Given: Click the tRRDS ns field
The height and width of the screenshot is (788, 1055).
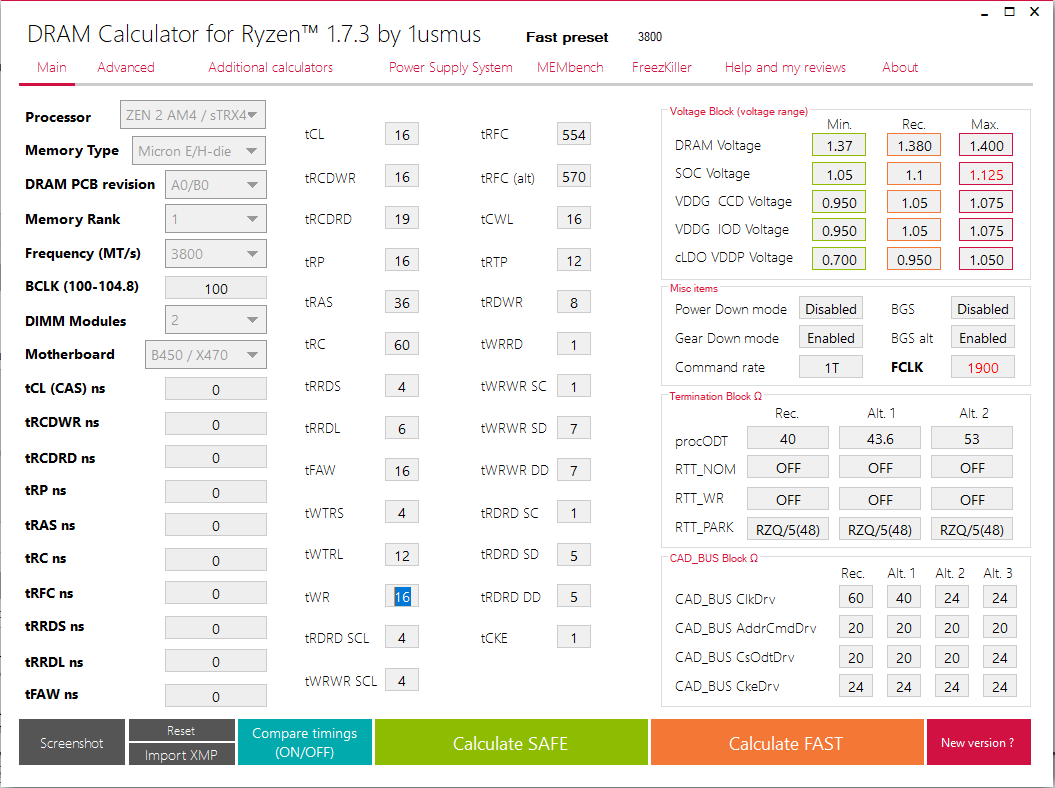Looking at the screenshot, I should 215,629.
